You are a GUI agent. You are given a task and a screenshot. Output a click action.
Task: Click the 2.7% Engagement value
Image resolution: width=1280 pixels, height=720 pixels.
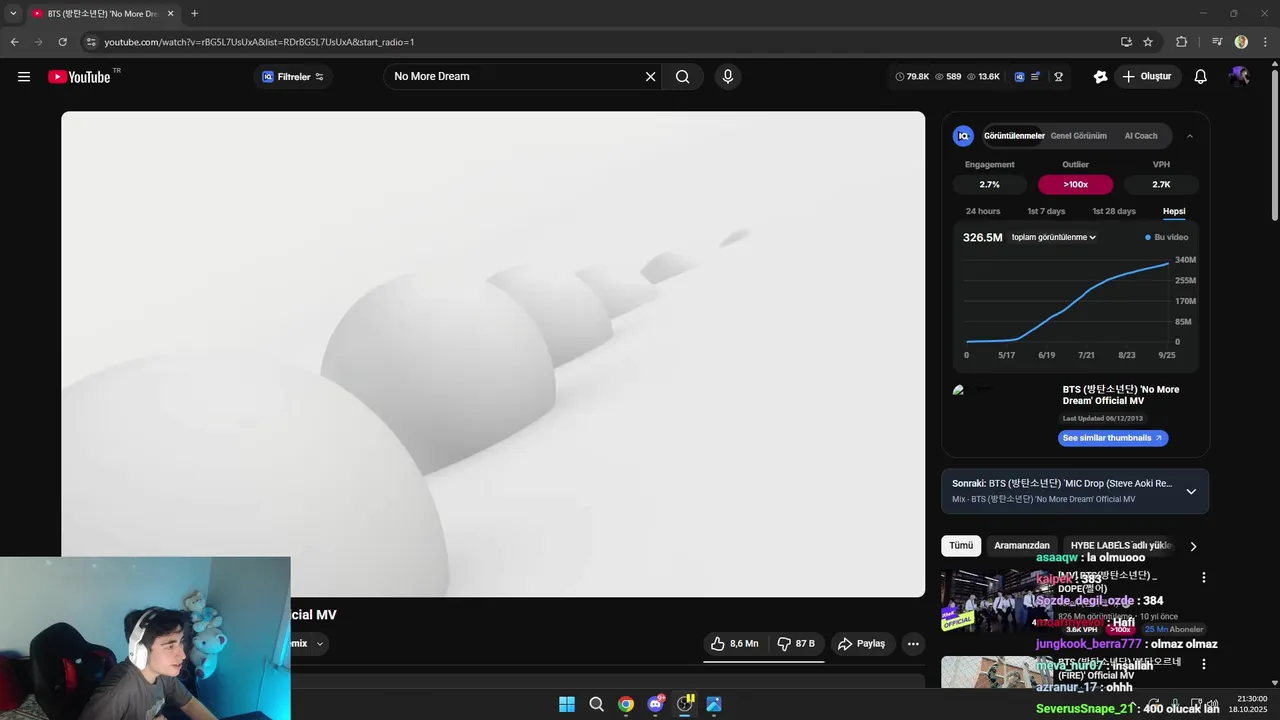point(989,184)
